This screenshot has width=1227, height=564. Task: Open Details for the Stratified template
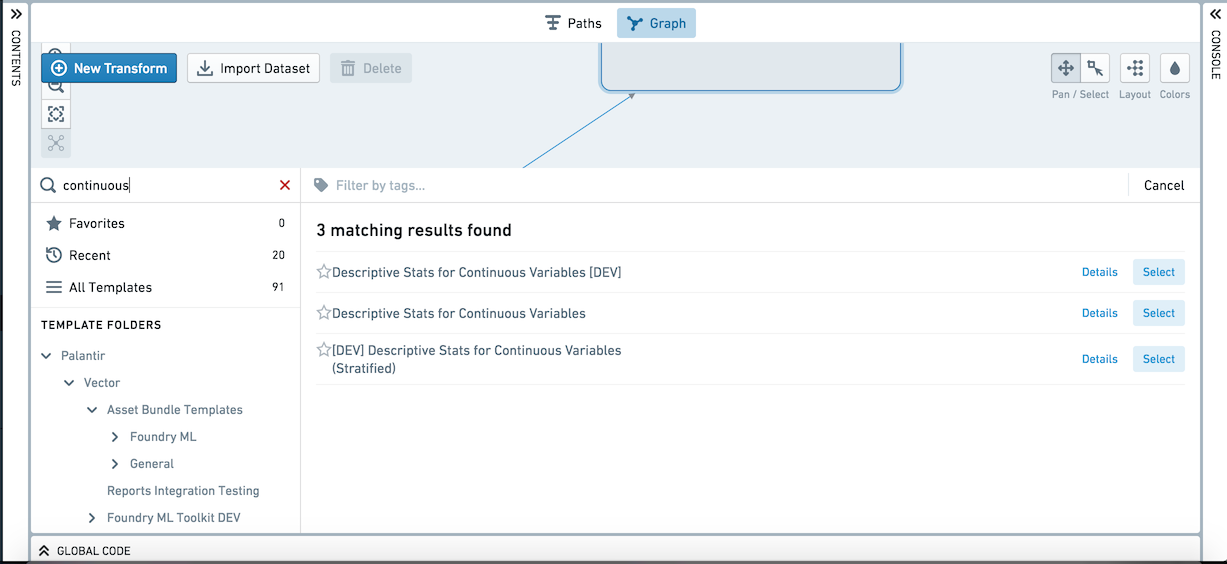click(x=1100, y=359)
